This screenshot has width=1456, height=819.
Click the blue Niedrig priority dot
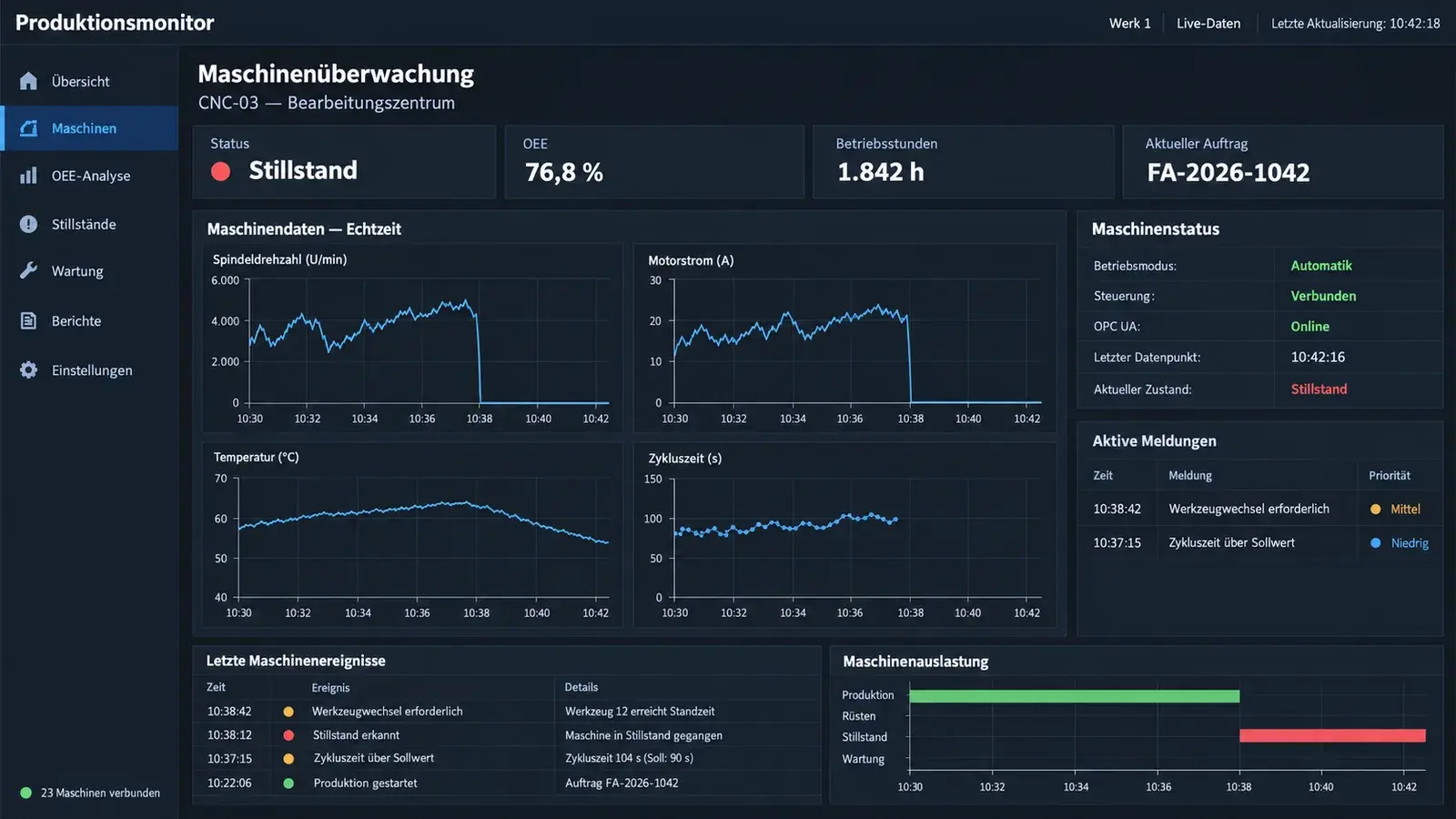coord(1376,543)
